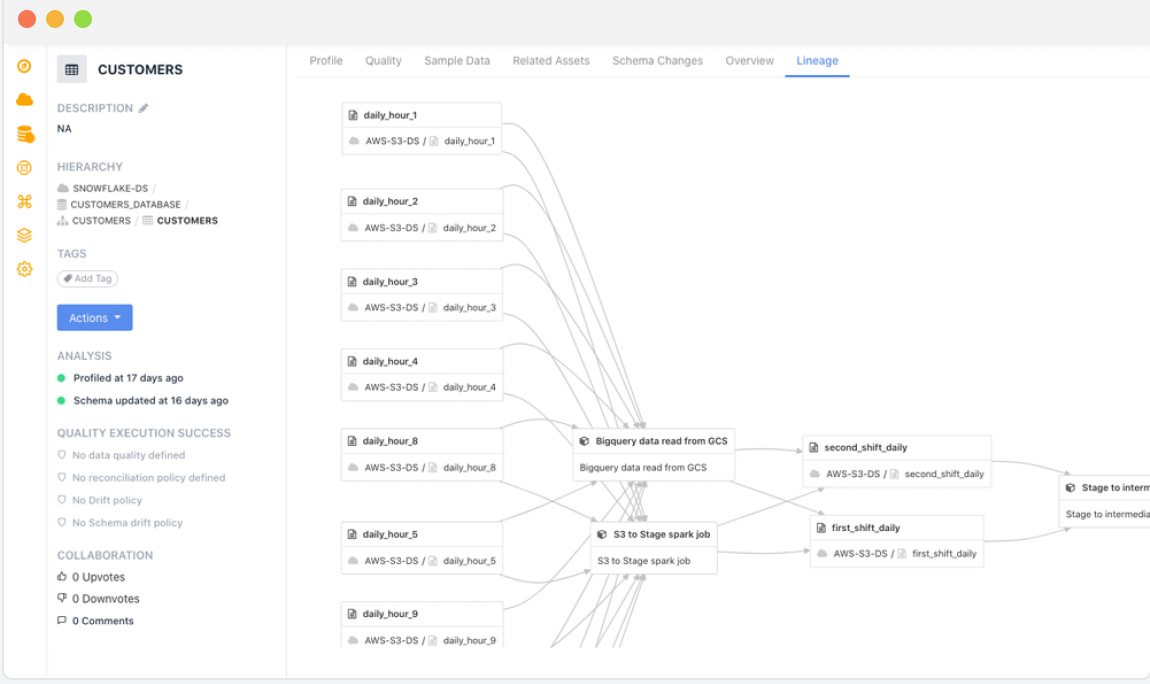The height and width of the screenshot is (684, 1150).
Task: Switch to the Schema Changes tab
Action: pyautogui.click(x=657, y=61)
